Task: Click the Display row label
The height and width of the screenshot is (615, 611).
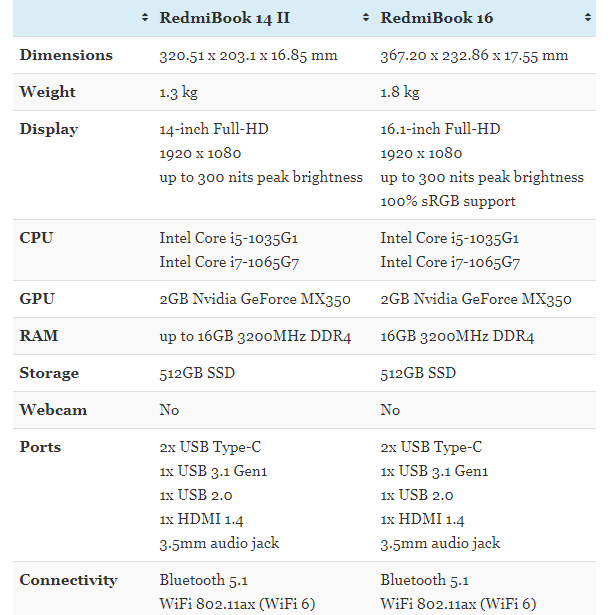Action: [49, 129]
